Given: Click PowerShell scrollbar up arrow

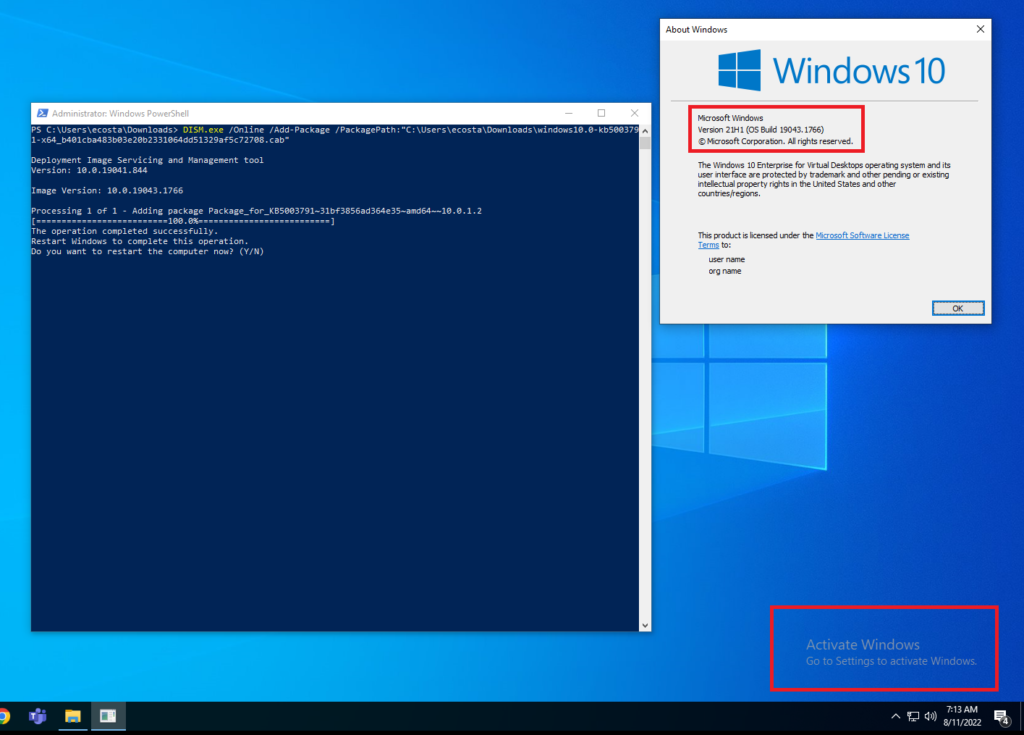Looking at the screenshot, I should 645,130.
